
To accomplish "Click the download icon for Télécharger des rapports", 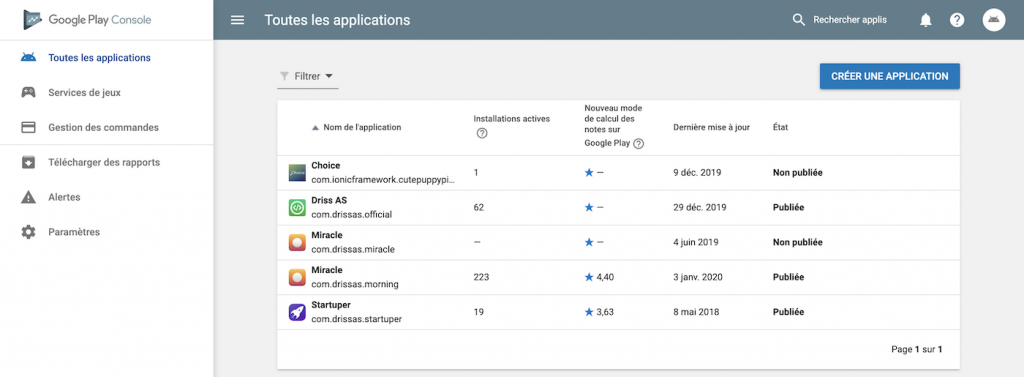I will tap(28, 162).
